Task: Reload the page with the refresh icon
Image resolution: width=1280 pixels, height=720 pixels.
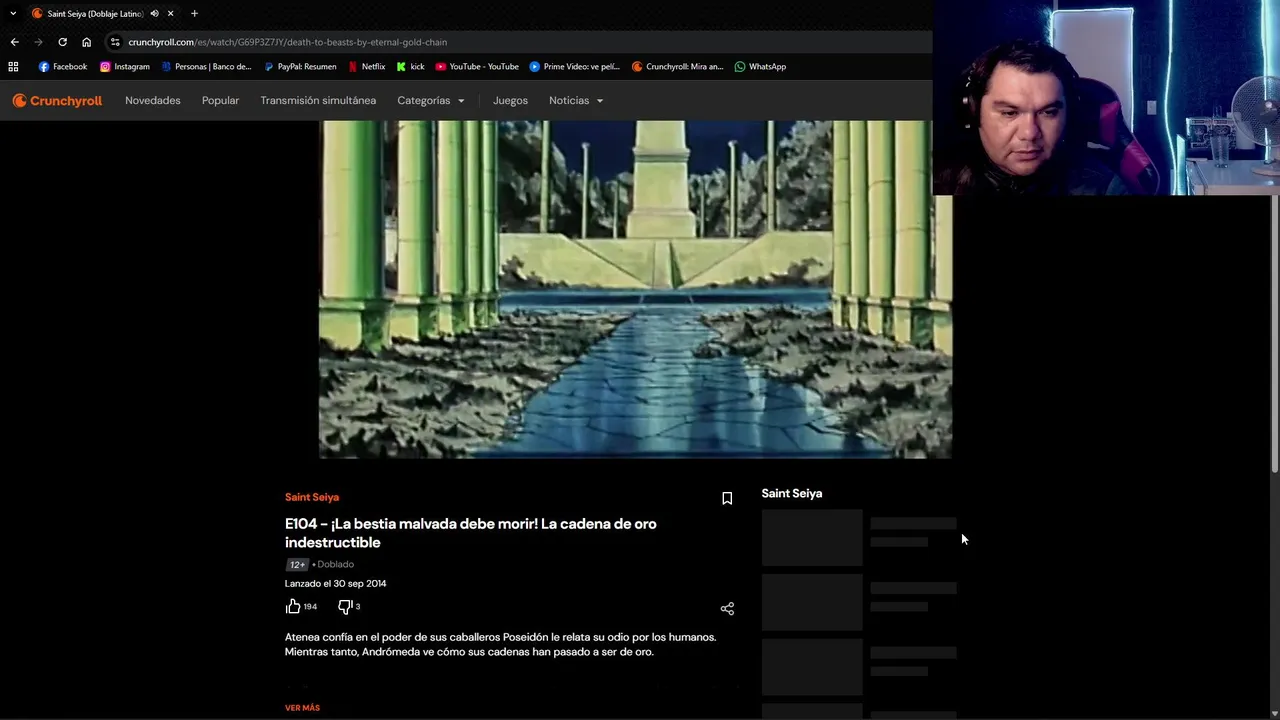Action: (62, 42)
